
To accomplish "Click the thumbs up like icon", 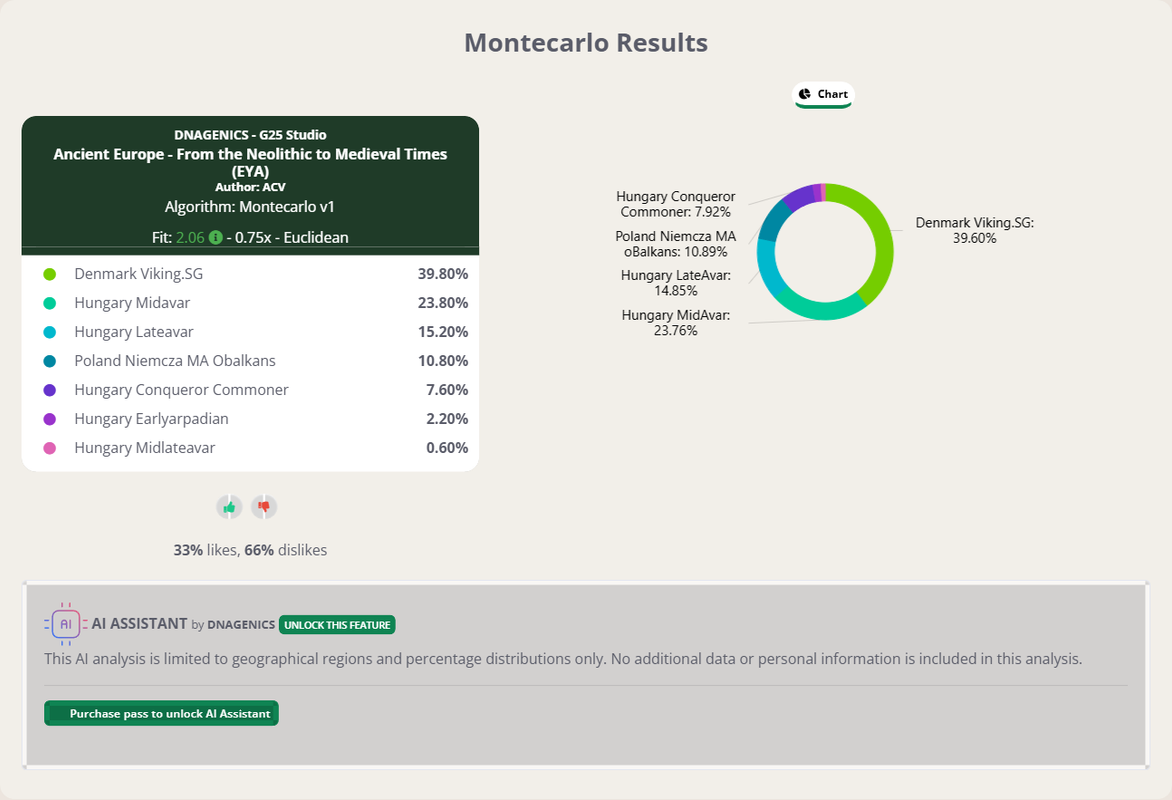I will [229, 507].
